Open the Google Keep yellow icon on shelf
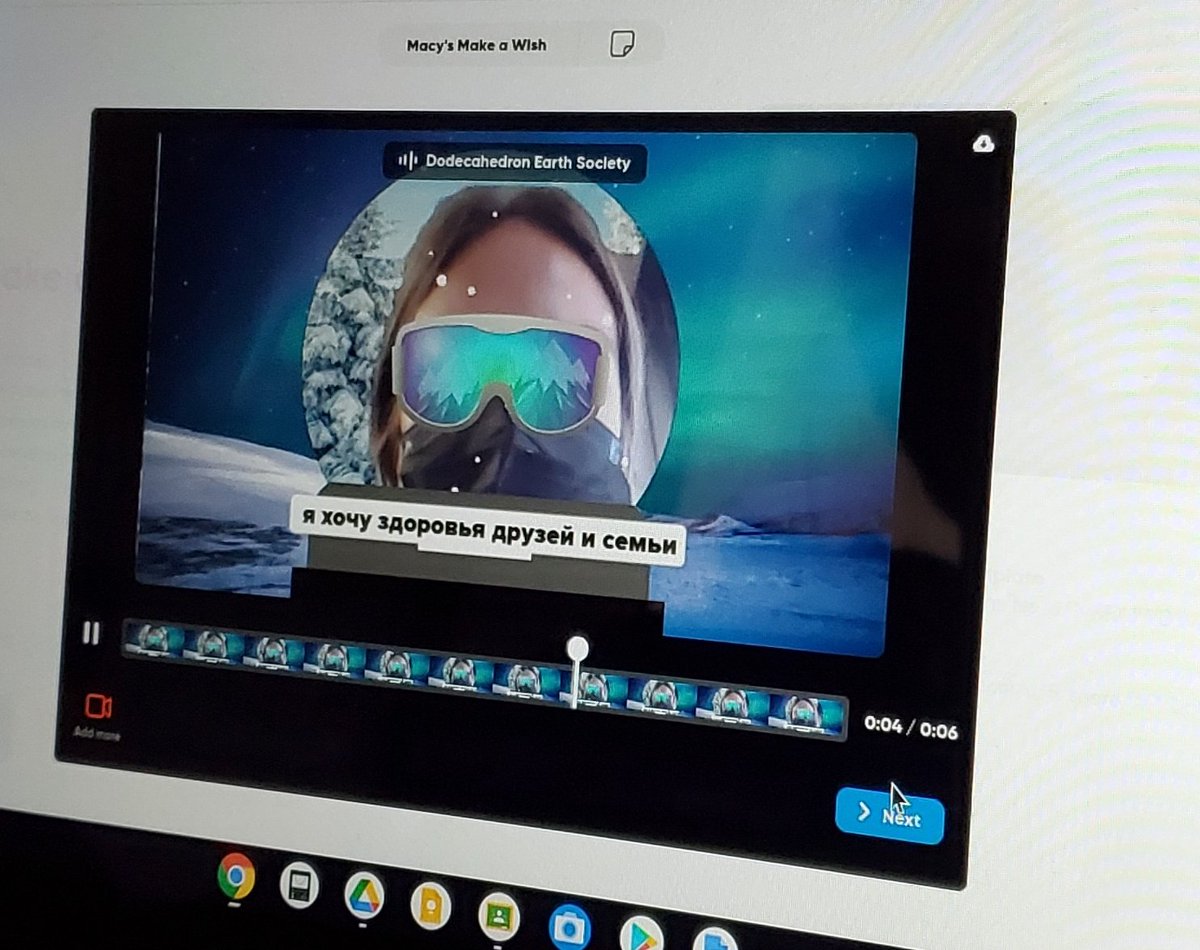Viewport: 1200px width, 950px height. pyautogui.click(x=430, y=906)
